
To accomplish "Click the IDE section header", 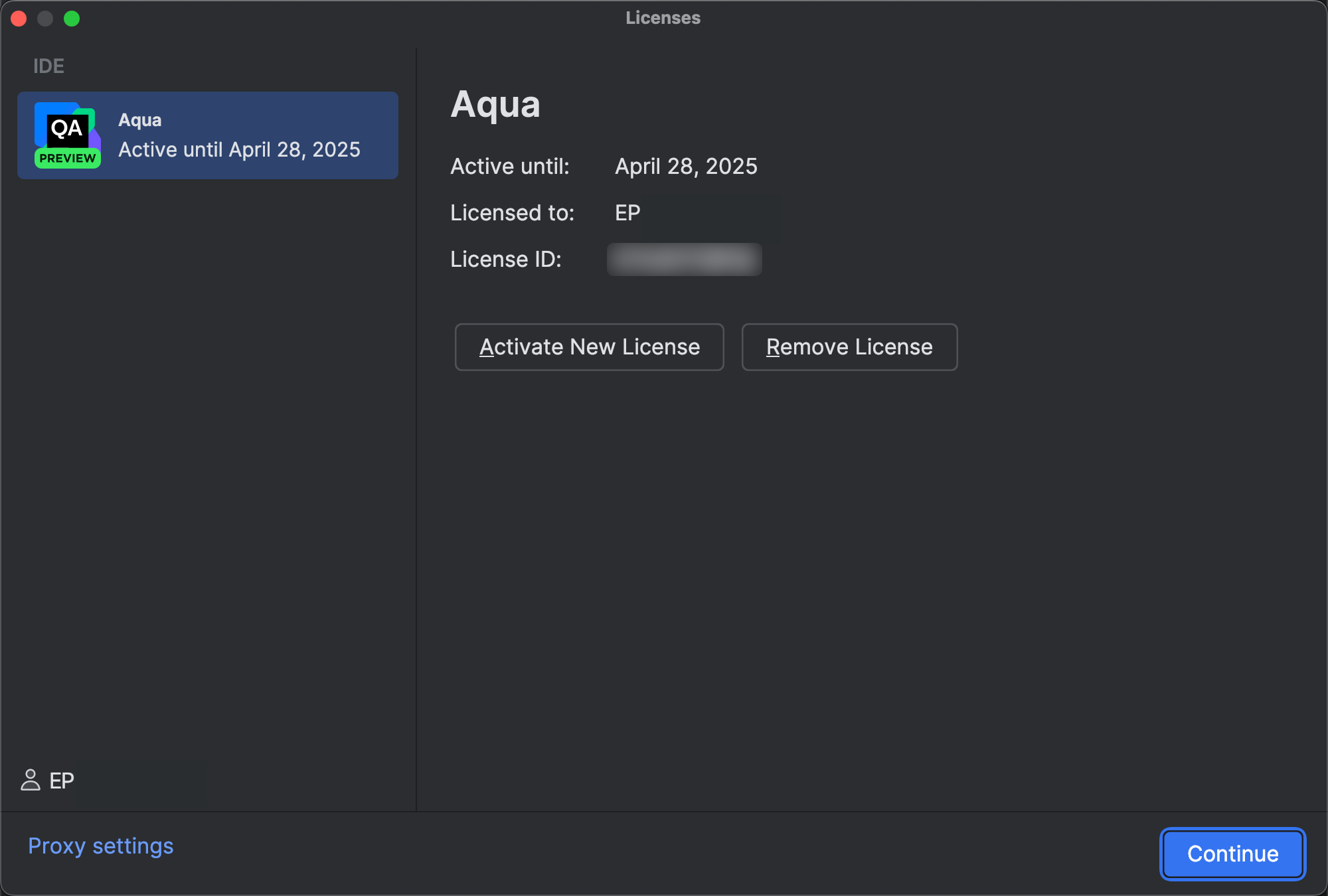I will pos(48,66).
